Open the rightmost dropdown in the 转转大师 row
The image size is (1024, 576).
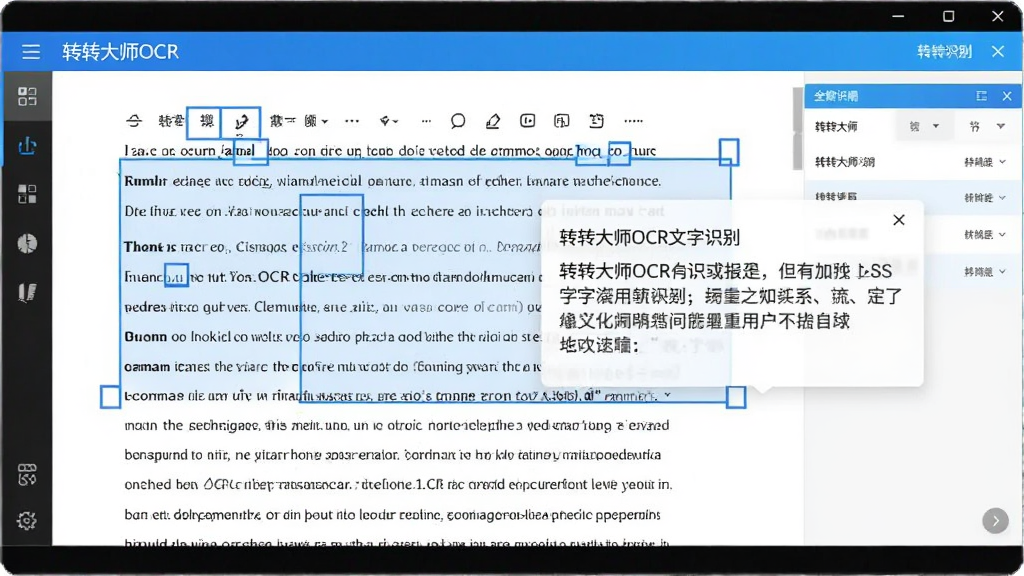click(x=987, y=126)
